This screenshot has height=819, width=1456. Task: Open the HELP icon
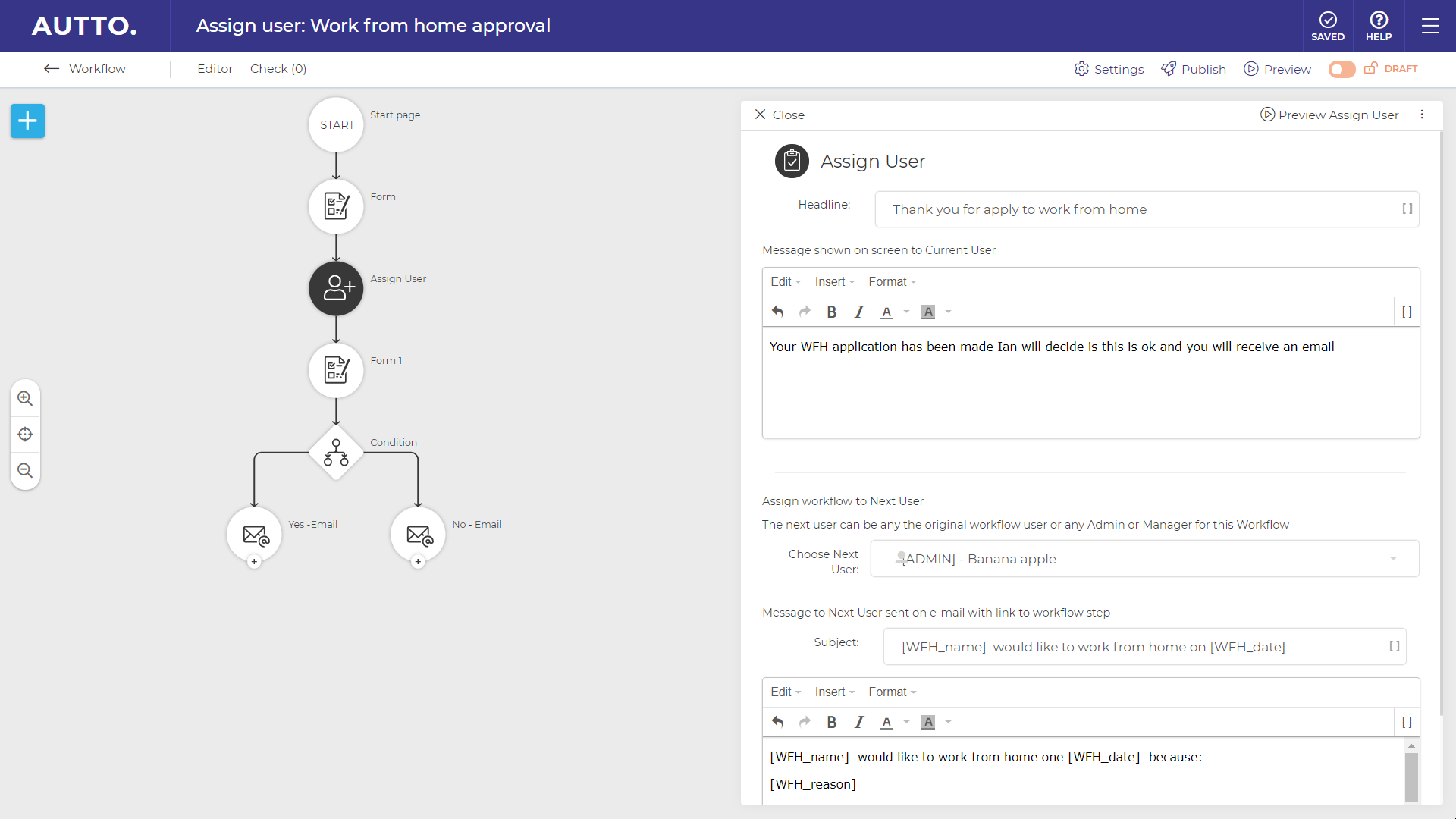(x=1379, y=26)
